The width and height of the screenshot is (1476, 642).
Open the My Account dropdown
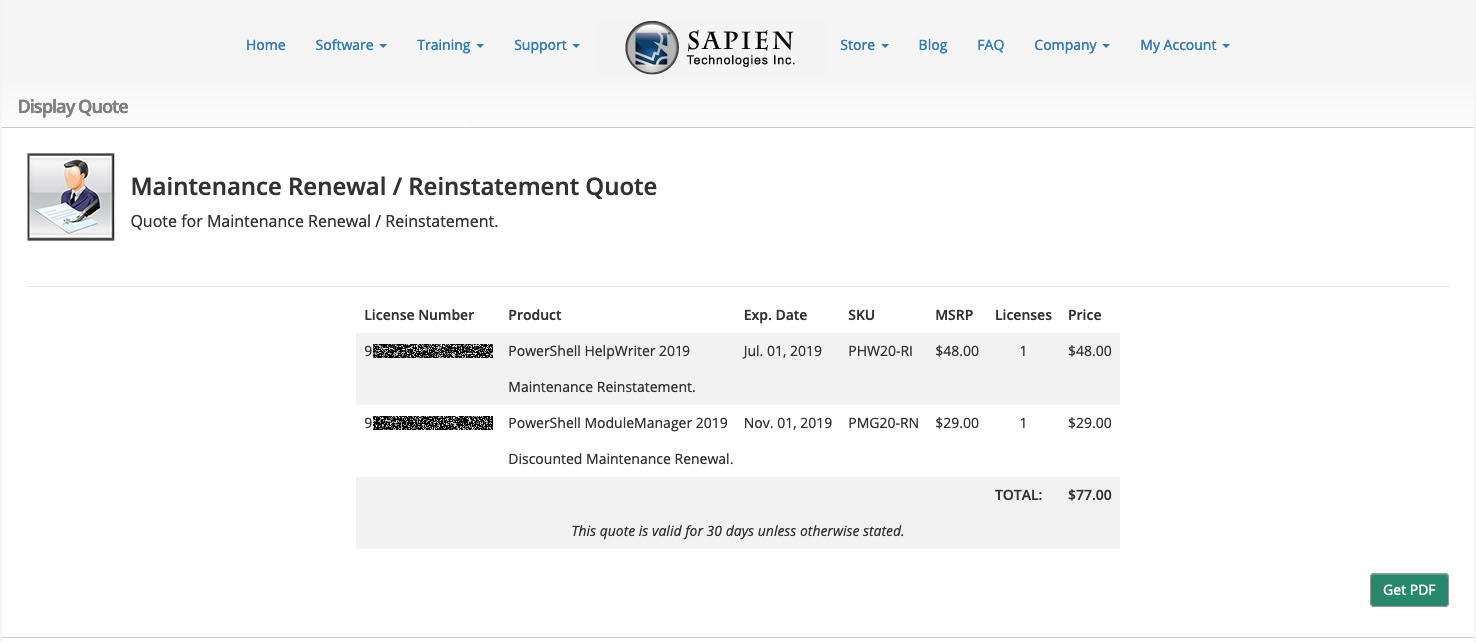[1185, 45]
